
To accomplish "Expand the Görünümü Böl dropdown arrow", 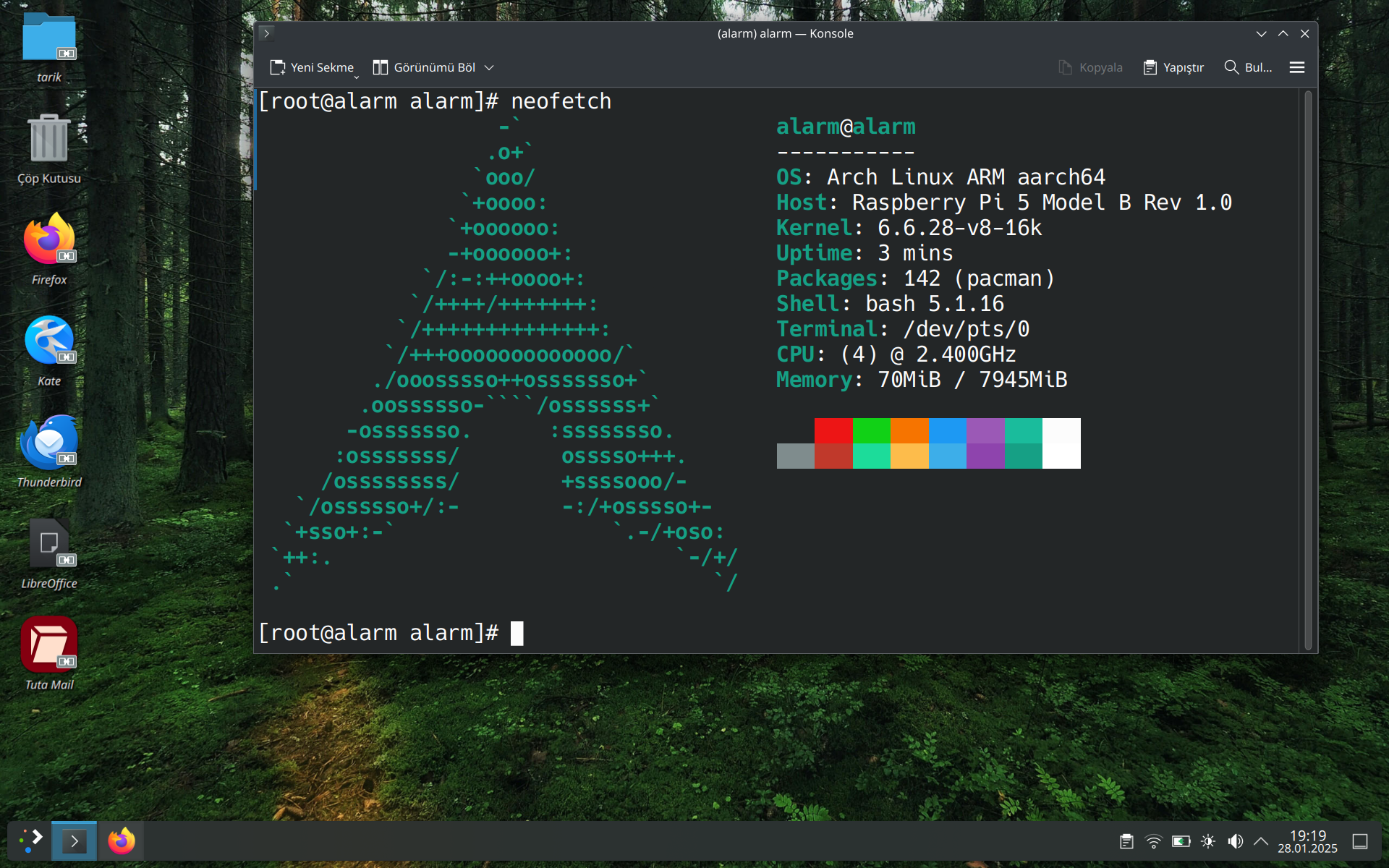I will [489, 67].
